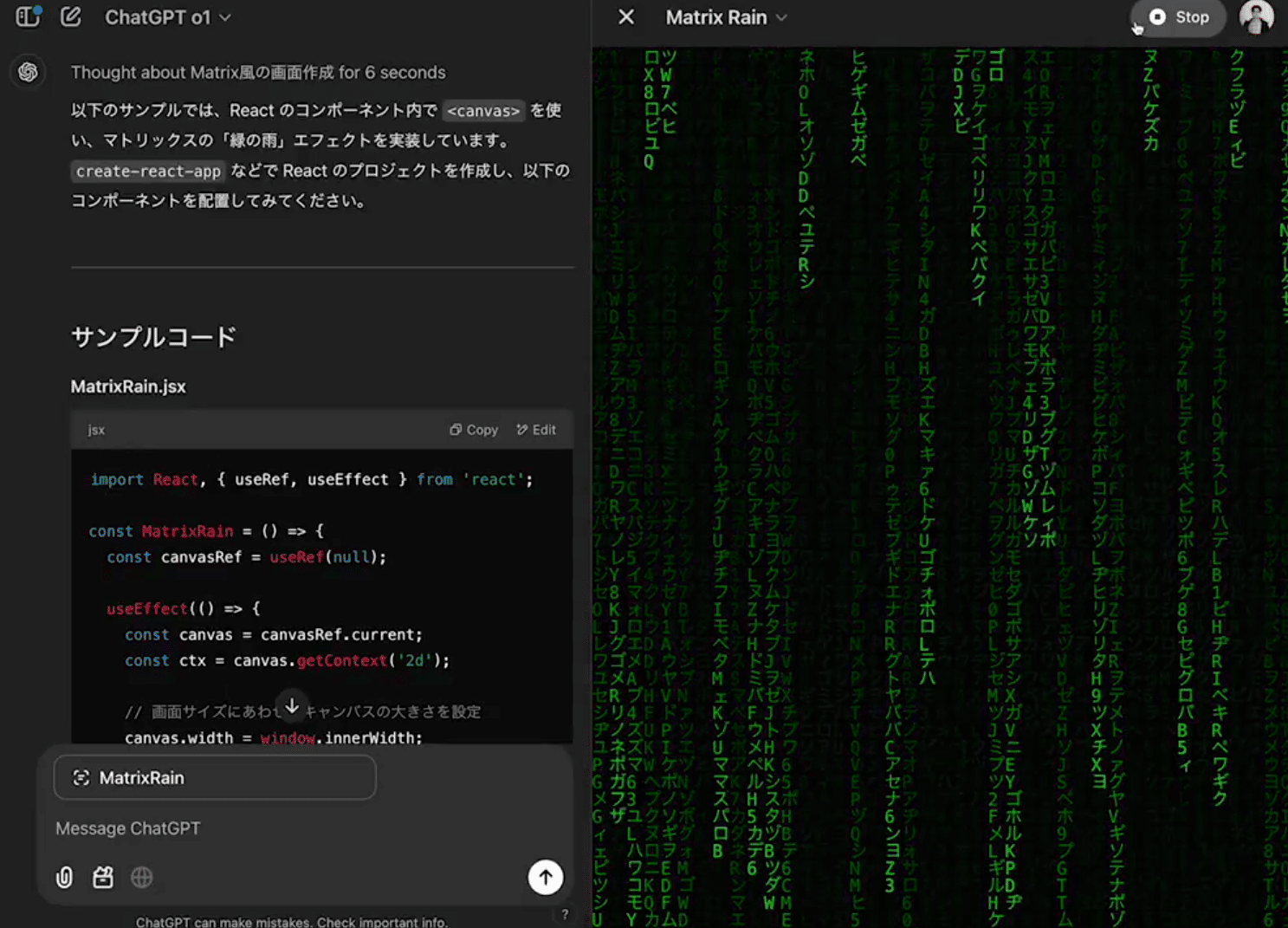
Task: Edit the jsx code block
Action: click(536, 430)
